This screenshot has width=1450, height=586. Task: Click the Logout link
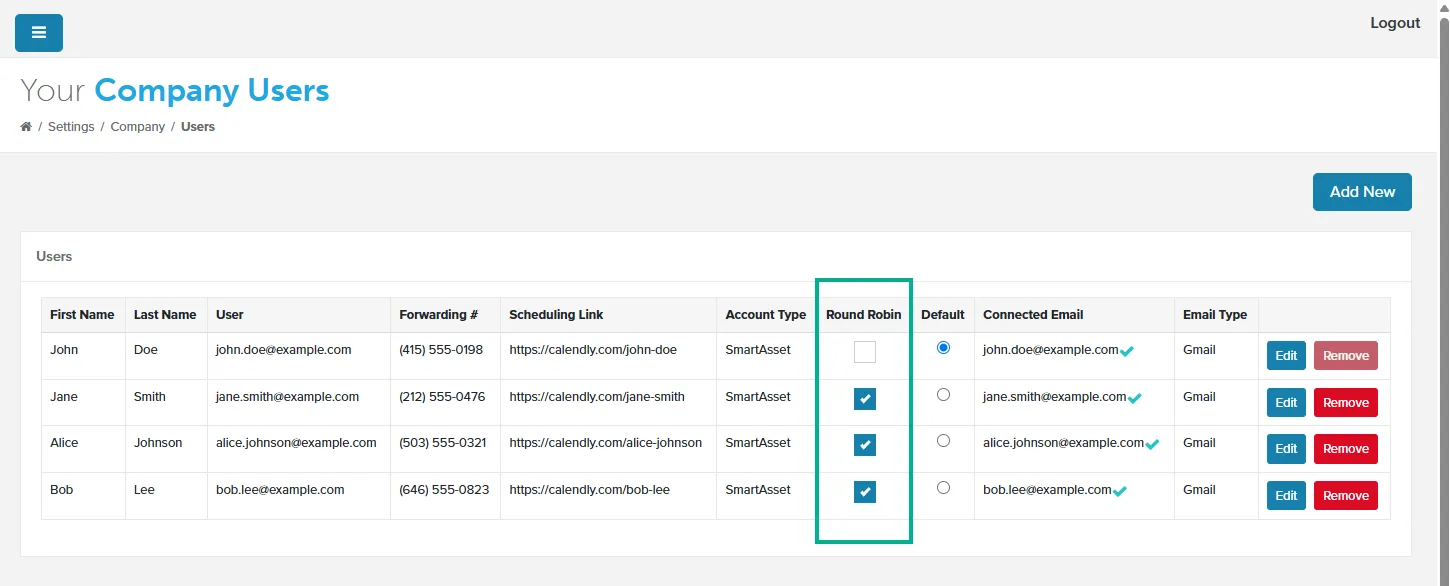coord(1395,23)
